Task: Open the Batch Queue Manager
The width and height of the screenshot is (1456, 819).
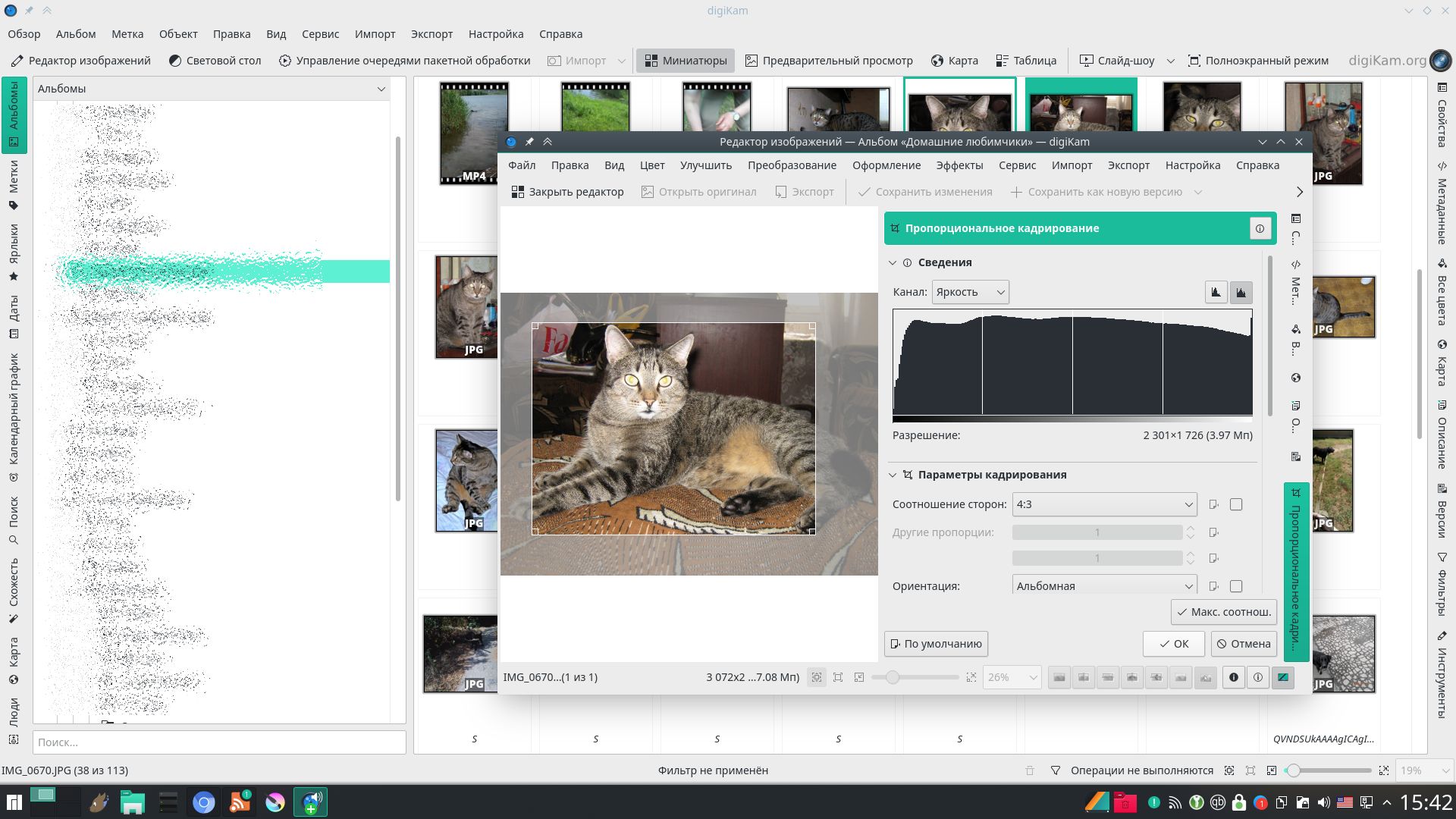Action: (x=404, y=61)
